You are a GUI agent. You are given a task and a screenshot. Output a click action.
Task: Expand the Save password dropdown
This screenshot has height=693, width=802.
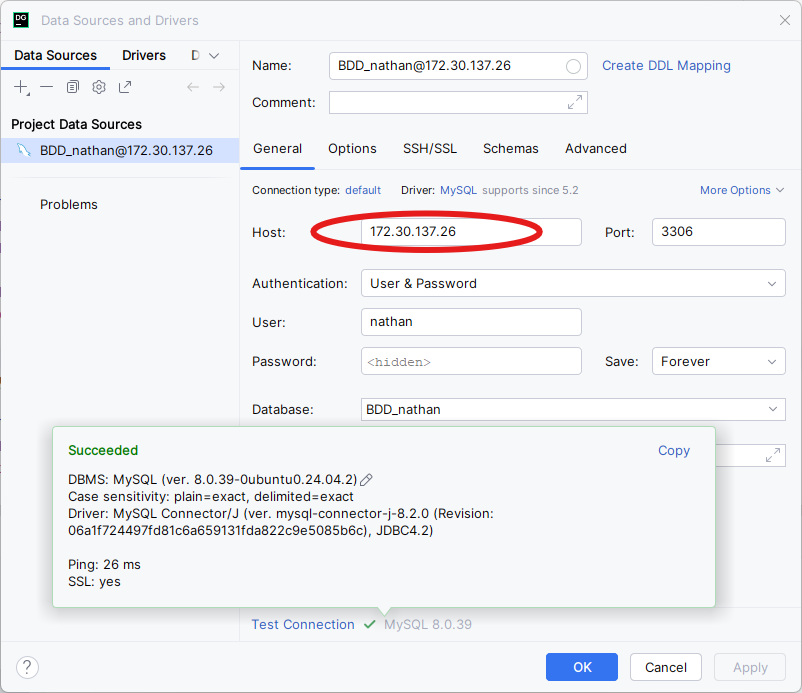coord(718,362)
